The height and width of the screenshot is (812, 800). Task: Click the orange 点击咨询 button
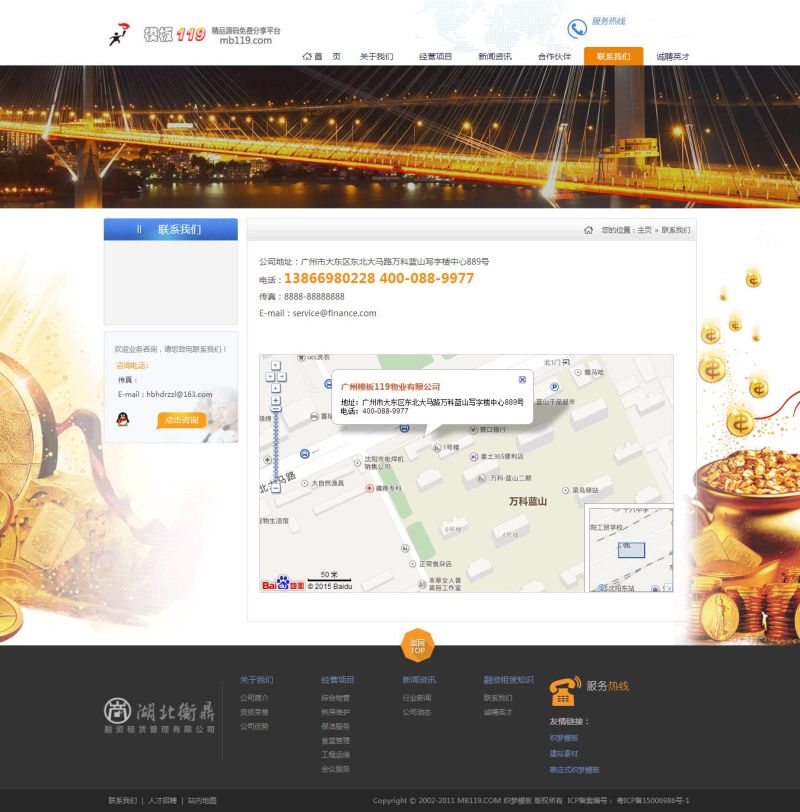coord(181,420)
